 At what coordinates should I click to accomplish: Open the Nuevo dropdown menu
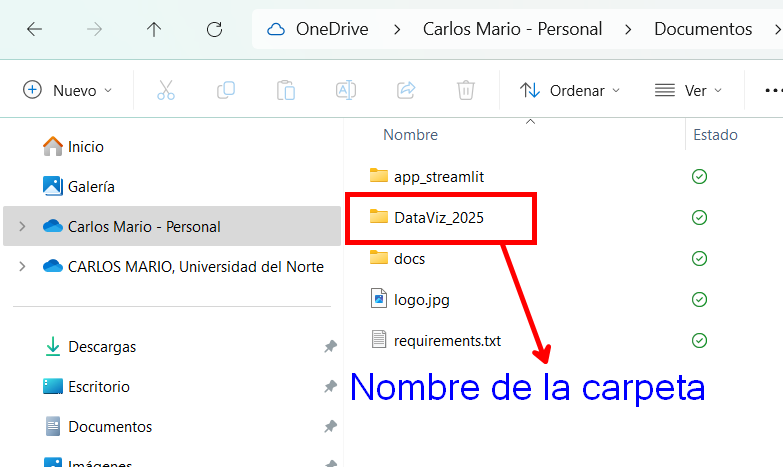[68, 90]
